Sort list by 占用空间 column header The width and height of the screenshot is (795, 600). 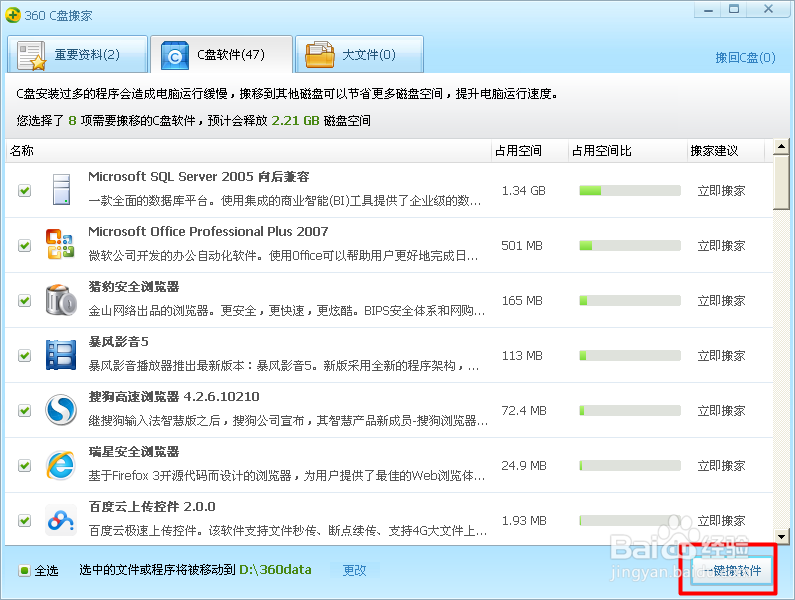pos(530,151)
